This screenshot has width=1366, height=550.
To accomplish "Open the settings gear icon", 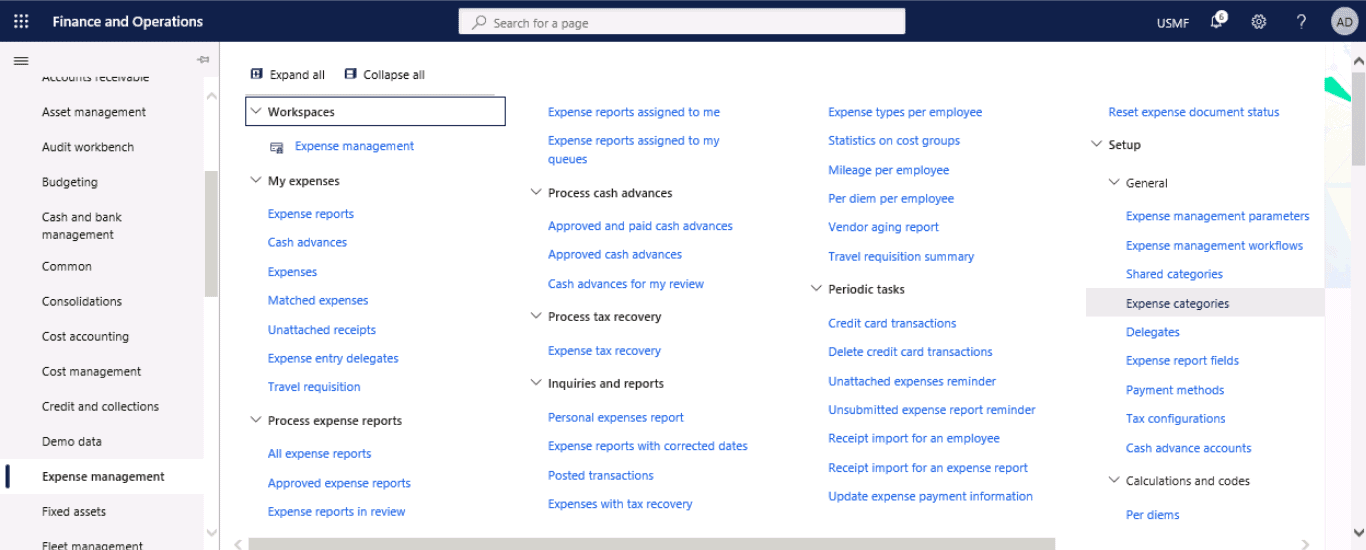I will click(1259, 21).
